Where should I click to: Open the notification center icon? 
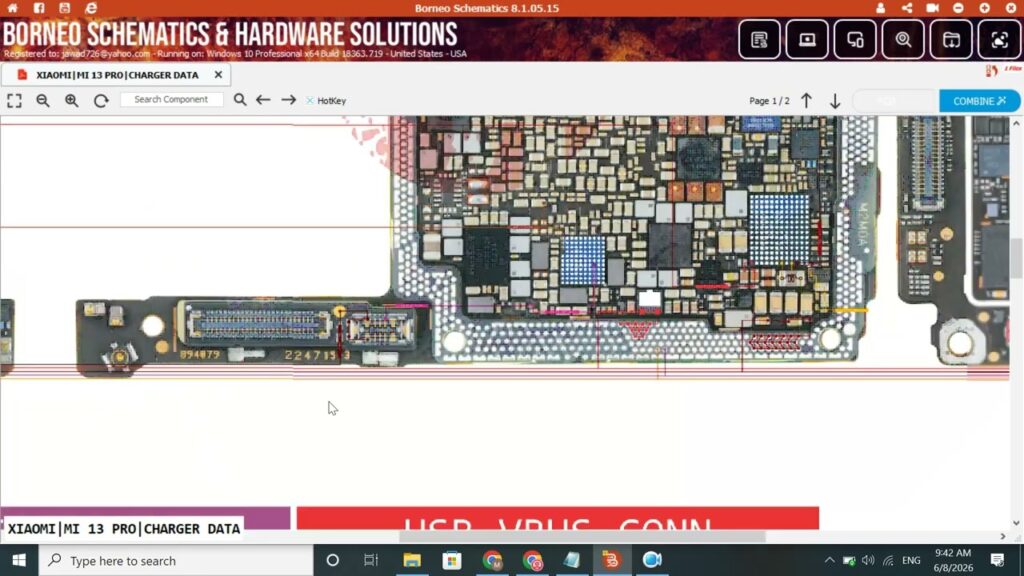coord(997,560)
